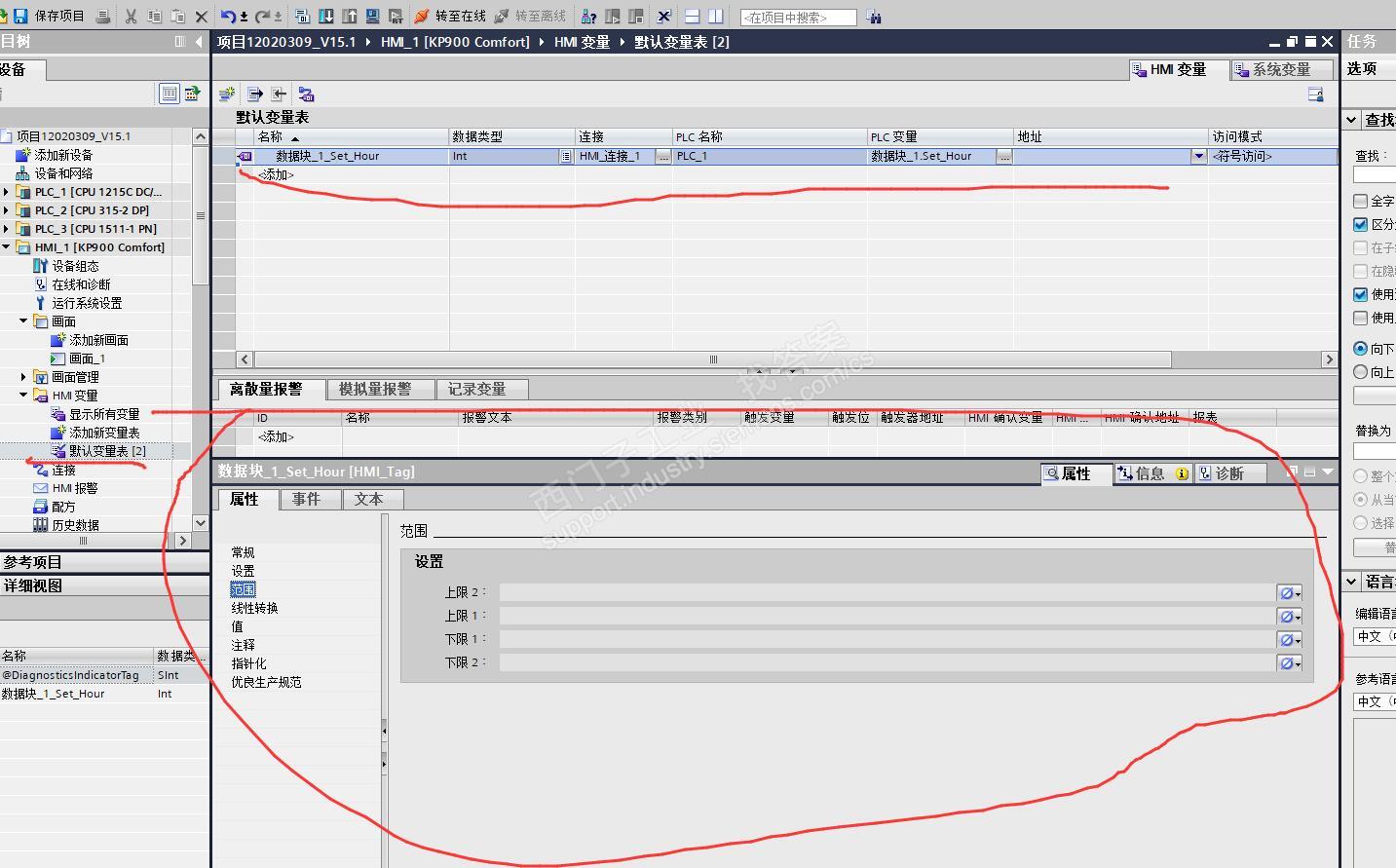This screenshot has width=1396, height=868.
Task: Expand PLC_3 CPU 1511-1 PN node
Action: click(x=7, y=229)
